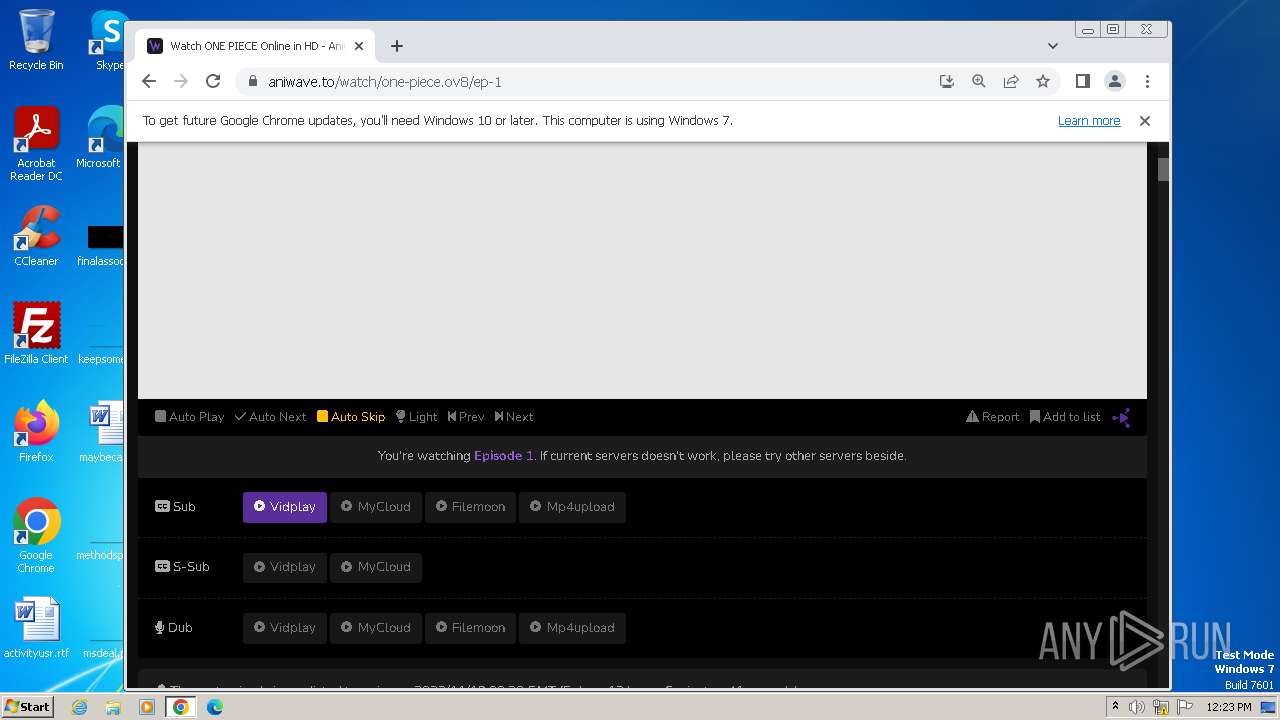Go forward in Chrome history
Viewport: 1280px width, 720px height.
181,82
